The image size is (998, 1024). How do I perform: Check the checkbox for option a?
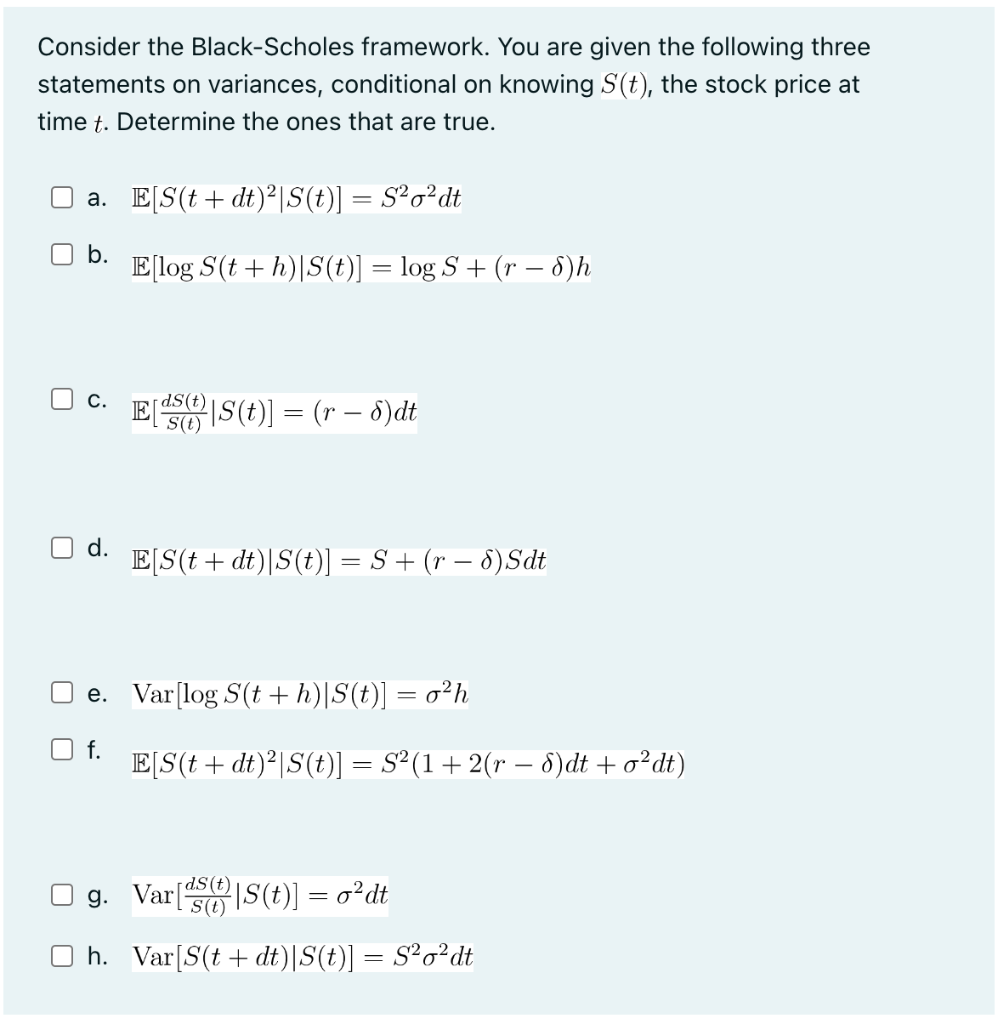[60, 195]
